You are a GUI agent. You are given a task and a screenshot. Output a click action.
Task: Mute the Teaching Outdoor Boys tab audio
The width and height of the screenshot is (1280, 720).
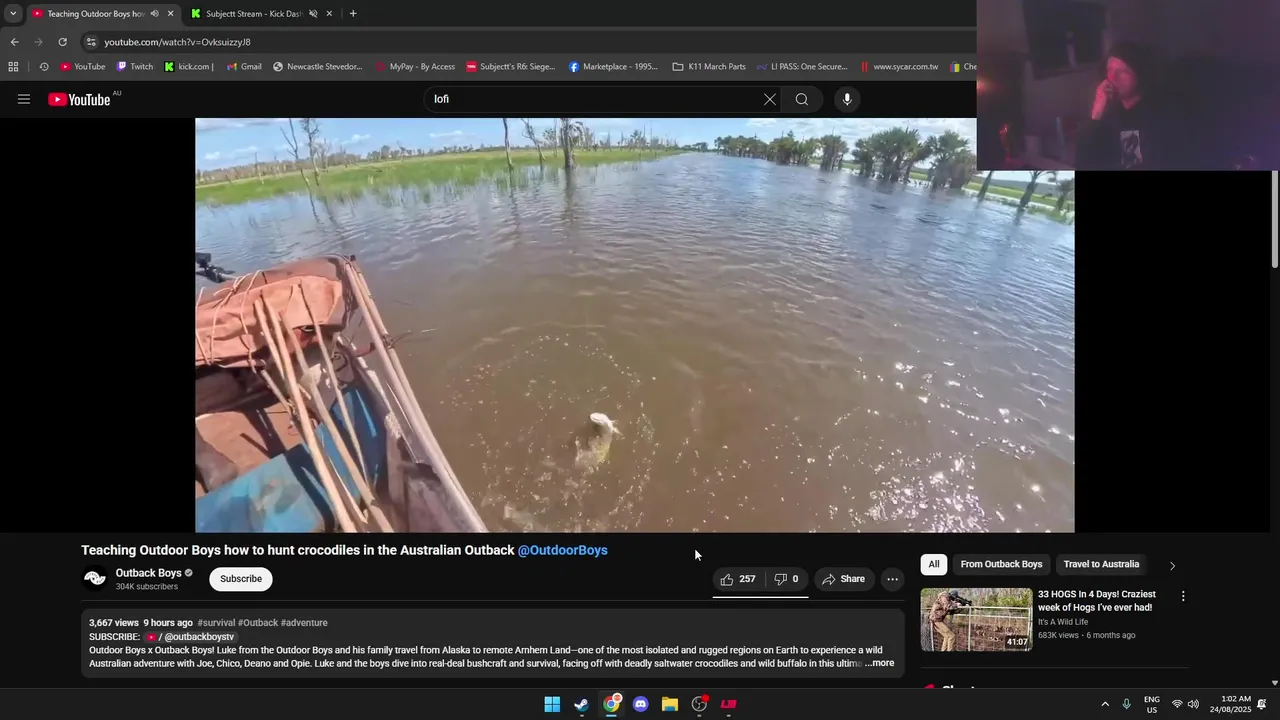click(x=154, y=14)
